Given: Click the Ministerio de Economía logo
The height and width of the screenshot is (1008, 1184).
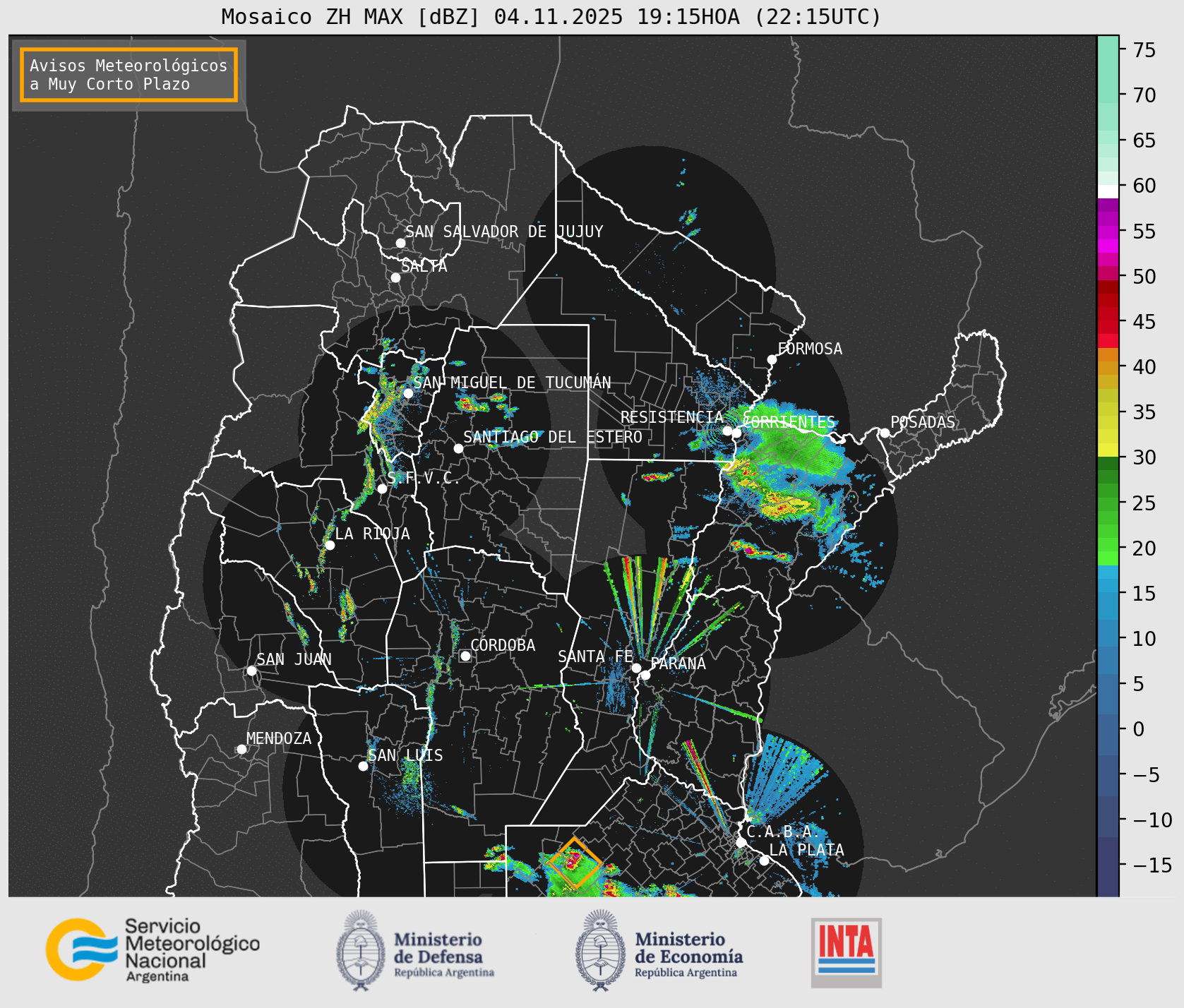Looking at the screenshot, I should (659, 951).
